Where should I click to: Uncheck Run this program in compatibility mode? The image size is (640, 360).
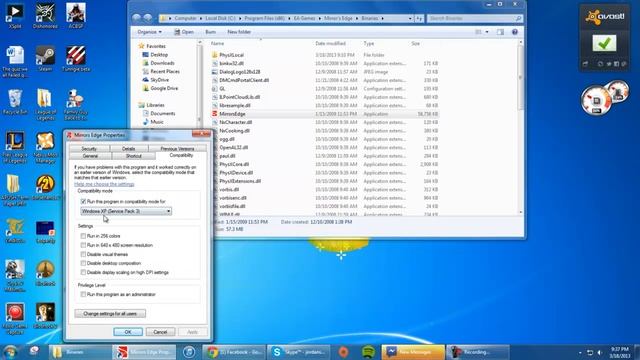(x=83, y=201)
